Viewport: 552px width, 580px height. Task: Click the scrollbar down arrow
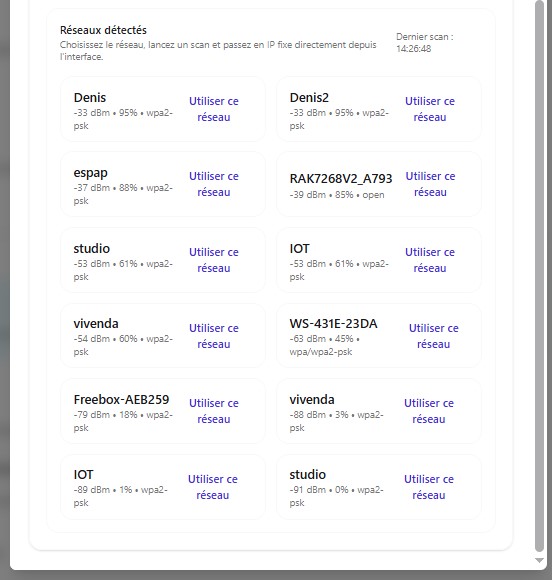click(x=539, y=561)
